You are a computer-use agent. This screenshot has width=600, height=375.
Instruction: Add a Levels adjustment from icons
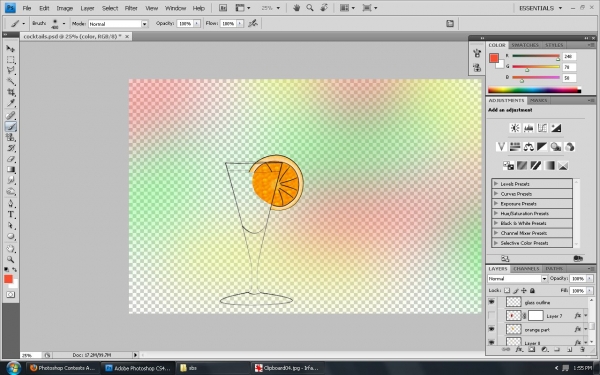tap(528, 128)
